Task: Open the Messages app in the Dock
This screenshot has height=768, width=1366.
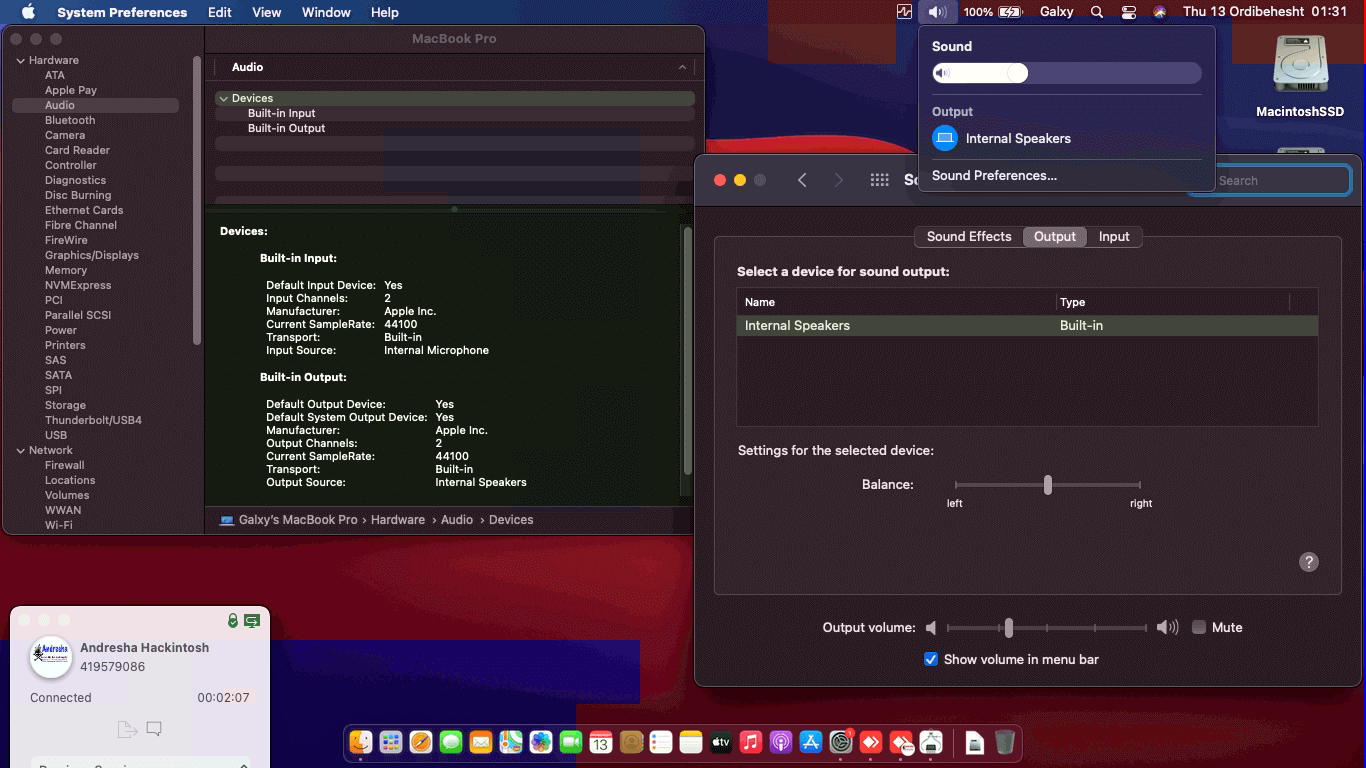Action: (451, 742)
